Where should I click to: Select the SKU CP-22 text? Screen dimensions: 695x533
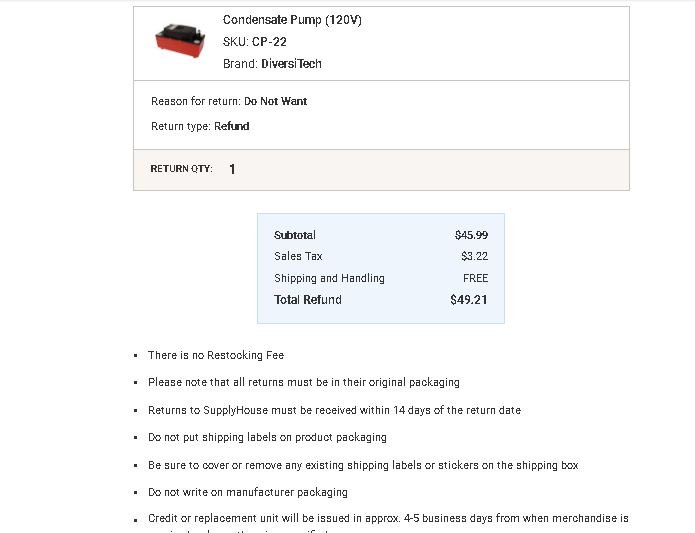[255, 42]
